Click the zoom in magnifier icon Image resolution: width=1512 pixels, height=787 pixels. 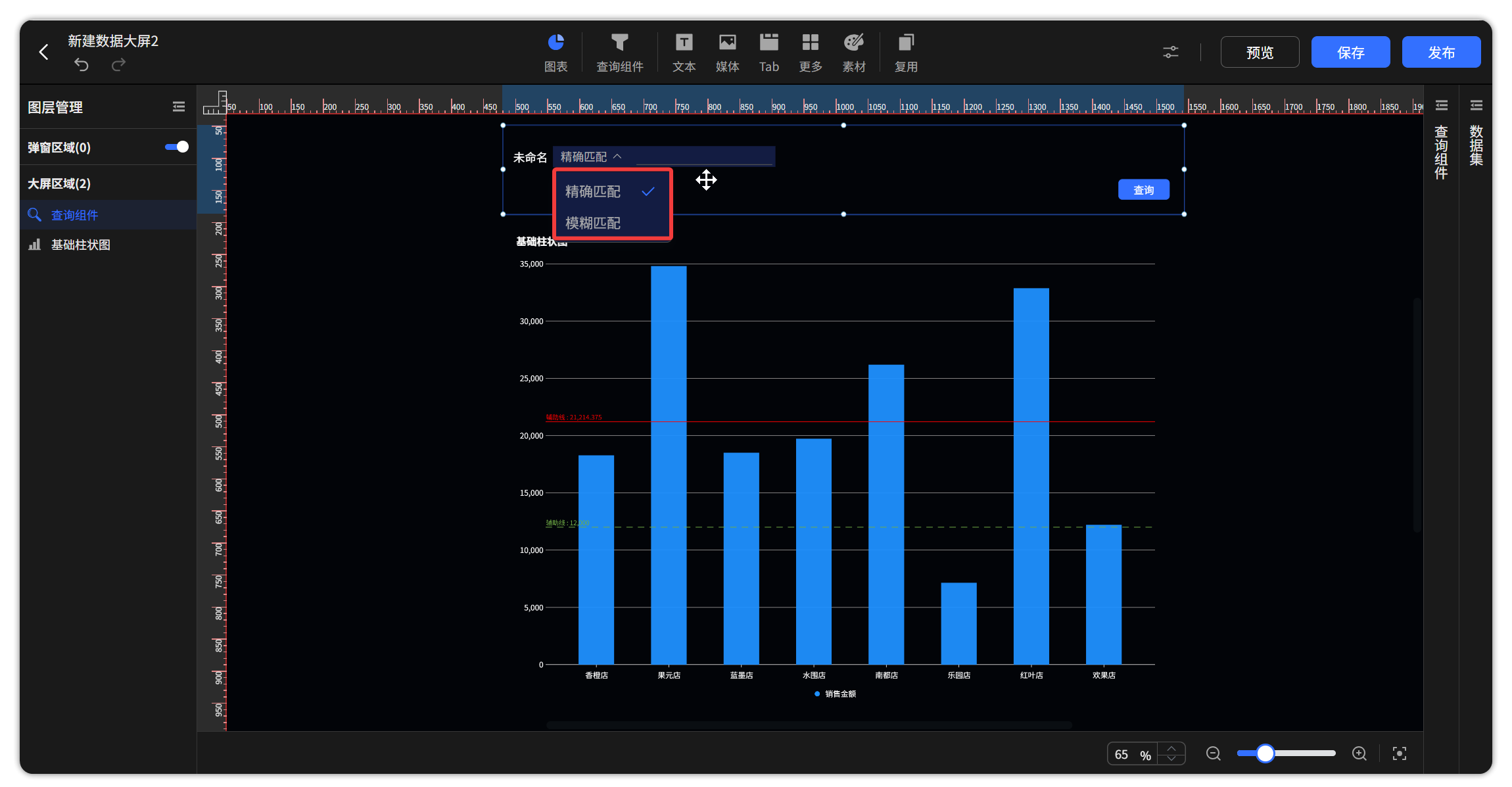pyautogui.click(x=1359, y=753)
